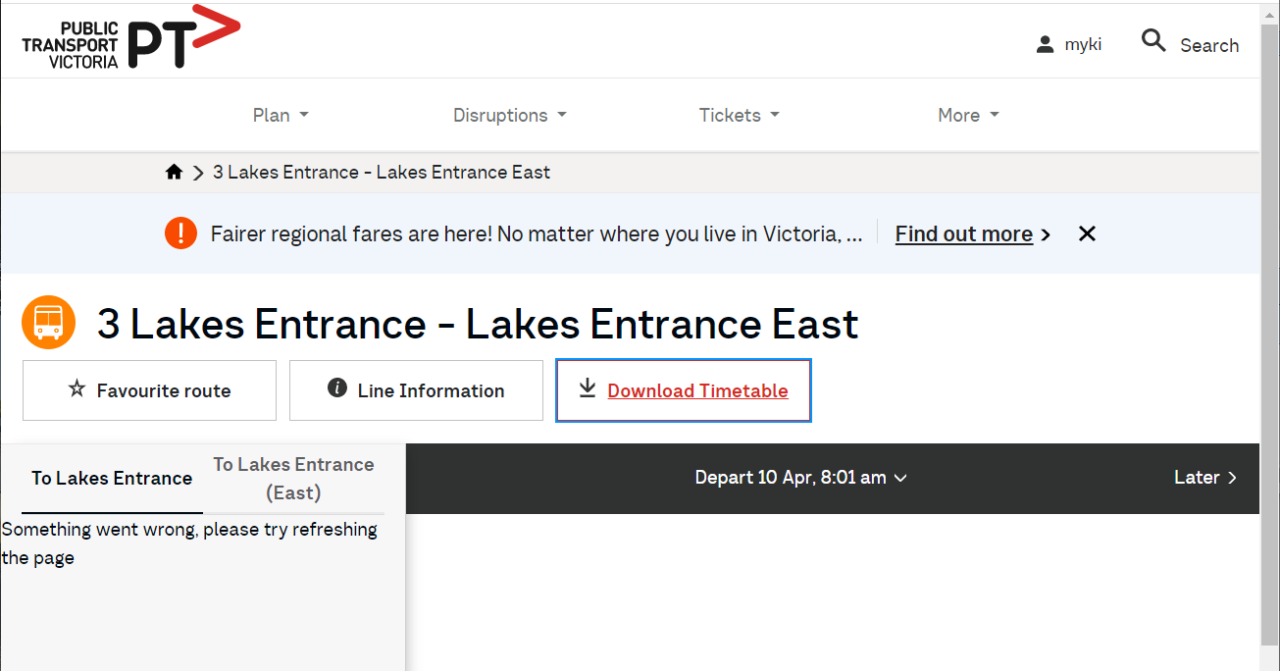Dismiss the regional fares banner
This screenshot has height=671, width=1280.
click(1087, 234)
